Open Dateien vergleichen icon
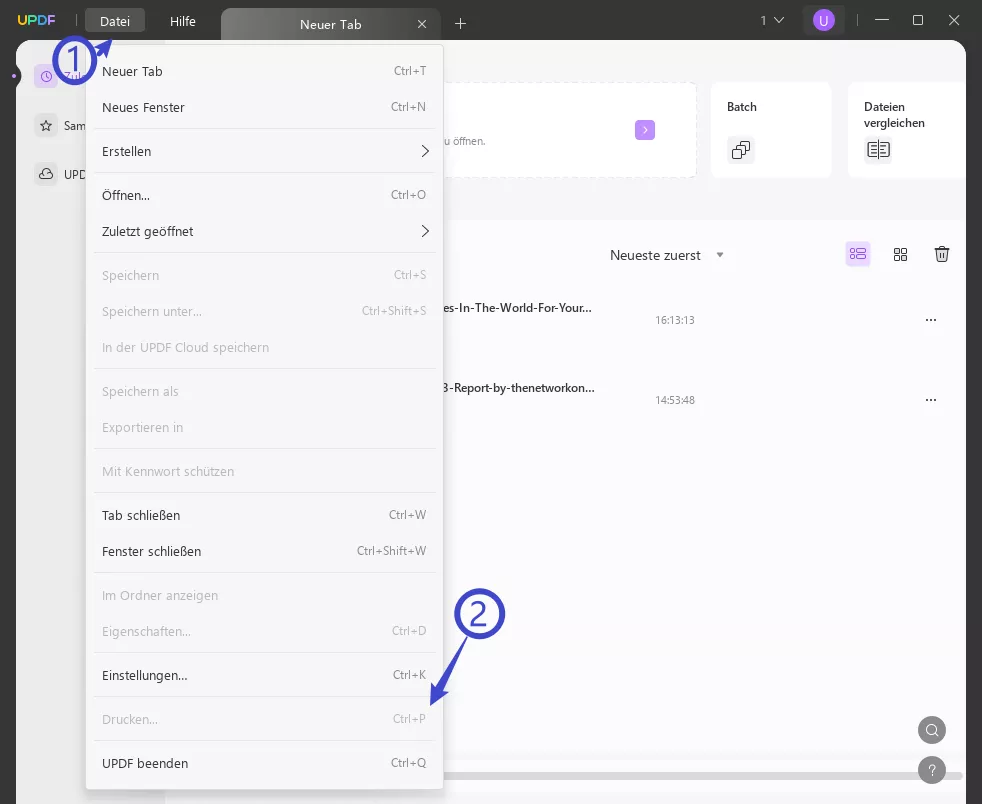The height and width of the screenshot is (804, 982). coord(878,150)
